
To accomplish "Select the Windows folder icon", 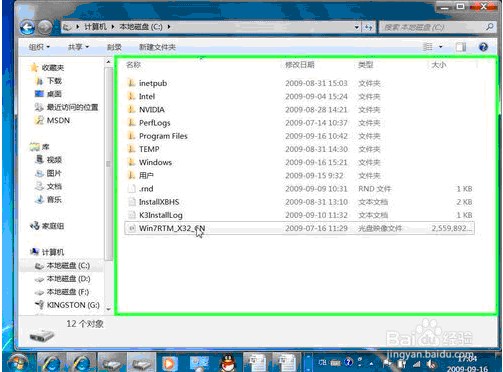I will point(132,162).
